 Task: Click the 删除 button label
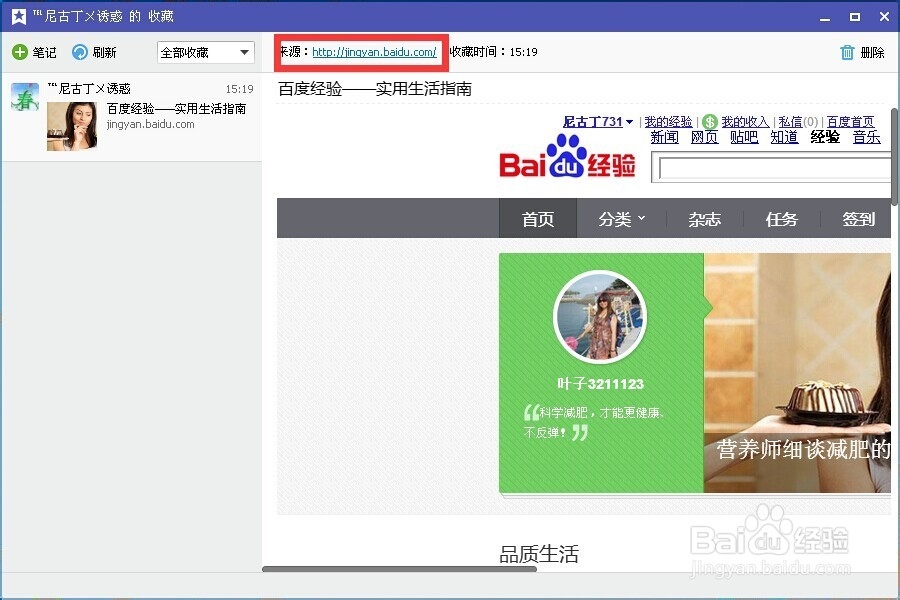point(872,53)
